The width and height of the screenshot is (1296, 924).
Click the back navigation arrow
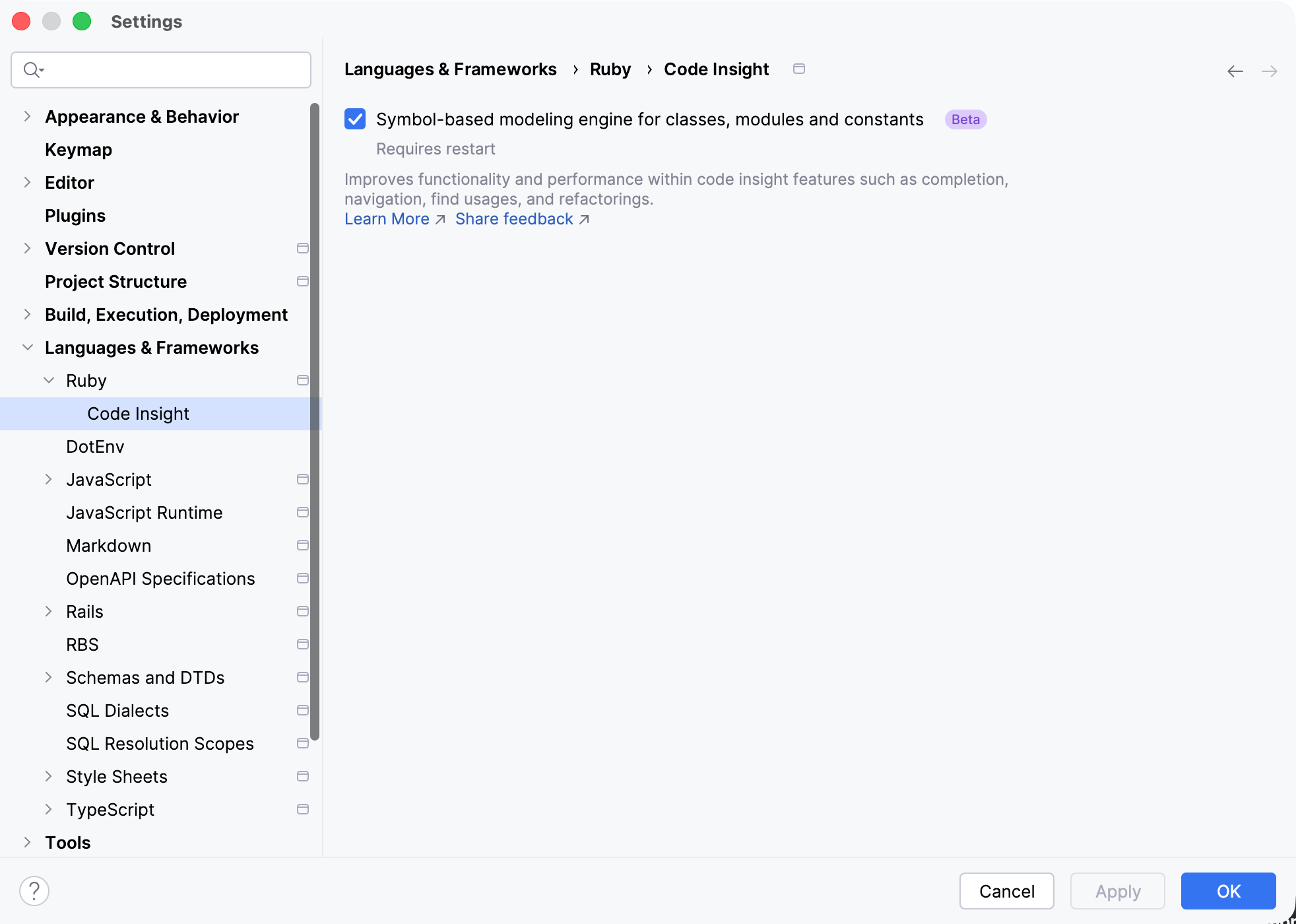(1235, 71)
